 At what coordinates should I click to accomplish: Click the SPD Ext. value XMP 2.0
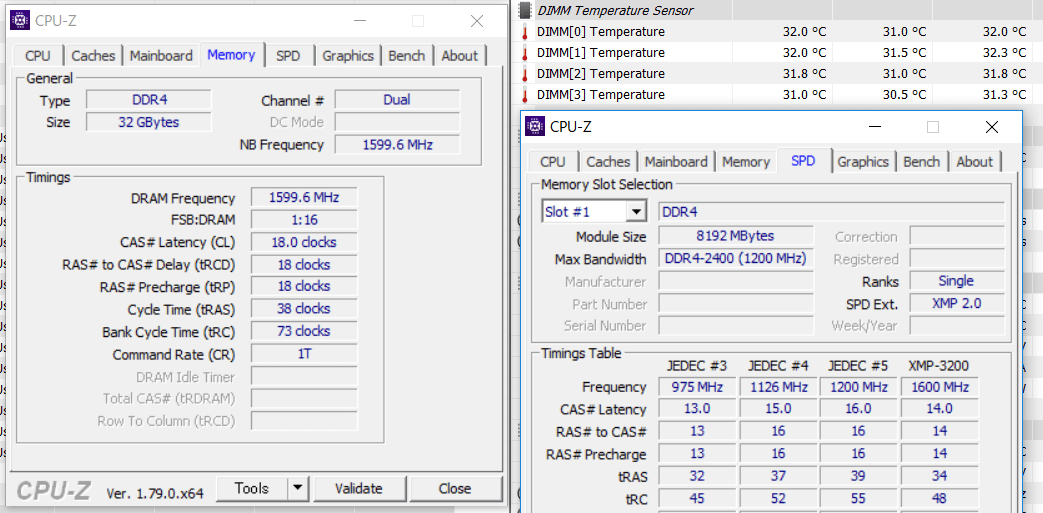pos(957,303)
